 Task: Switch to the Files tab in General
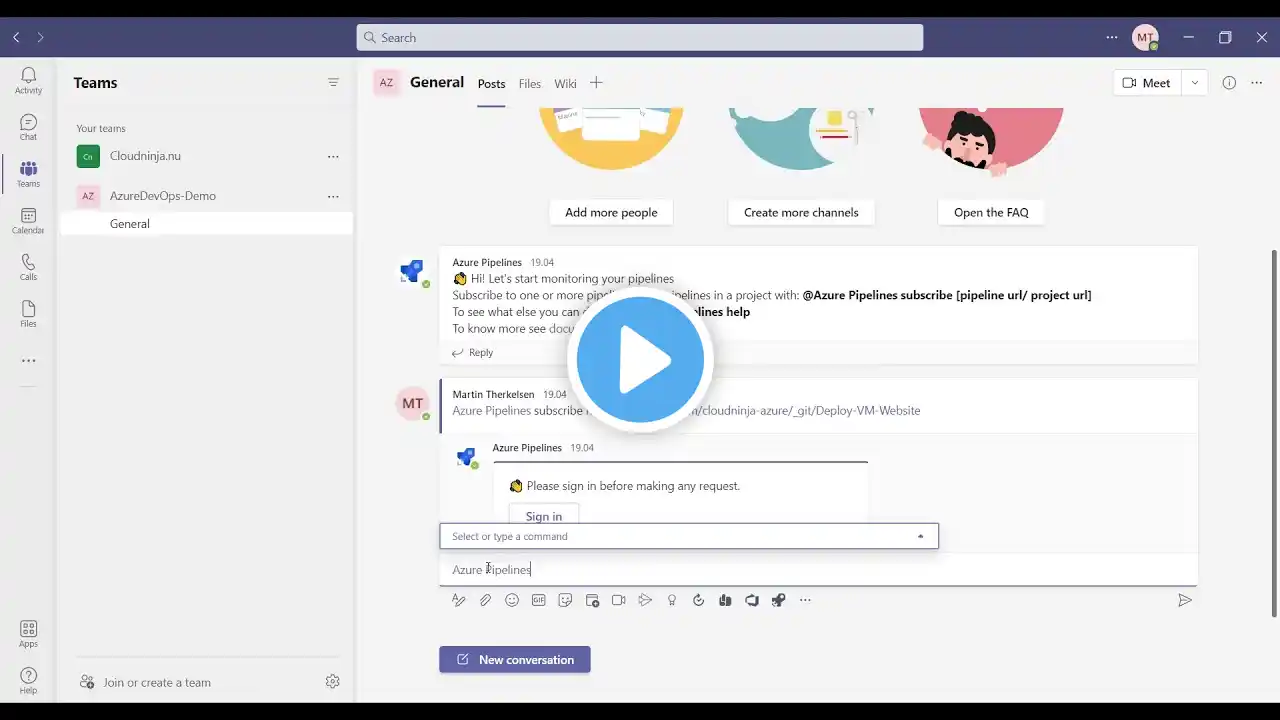530,84
